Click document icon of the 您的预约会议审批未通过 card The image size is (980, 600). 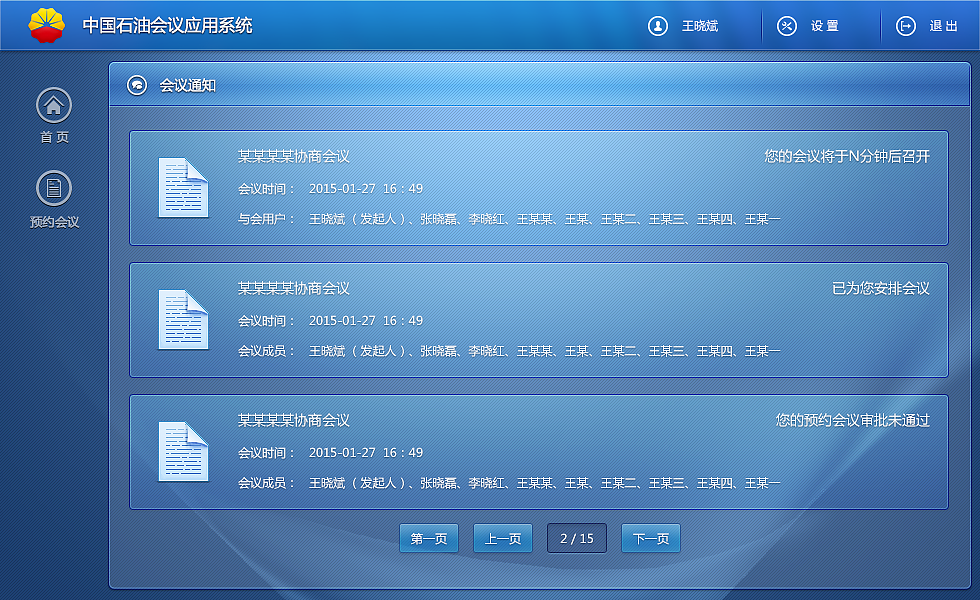(x=183, y=451)
